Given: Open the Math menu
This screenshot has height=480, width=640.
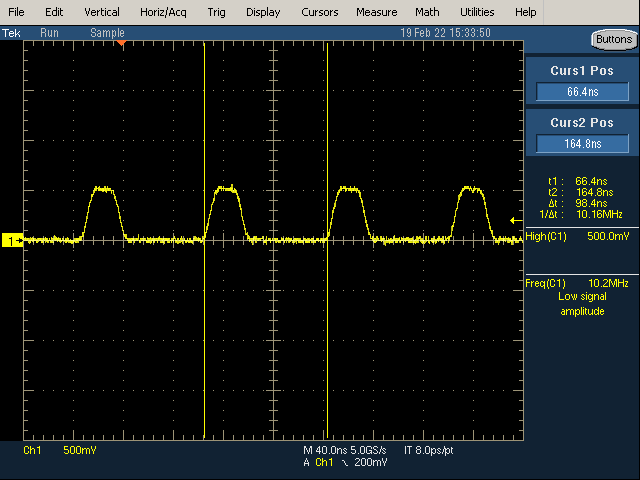Looking at the screenshot, I should pyautogui.click(x=427, y=12).
